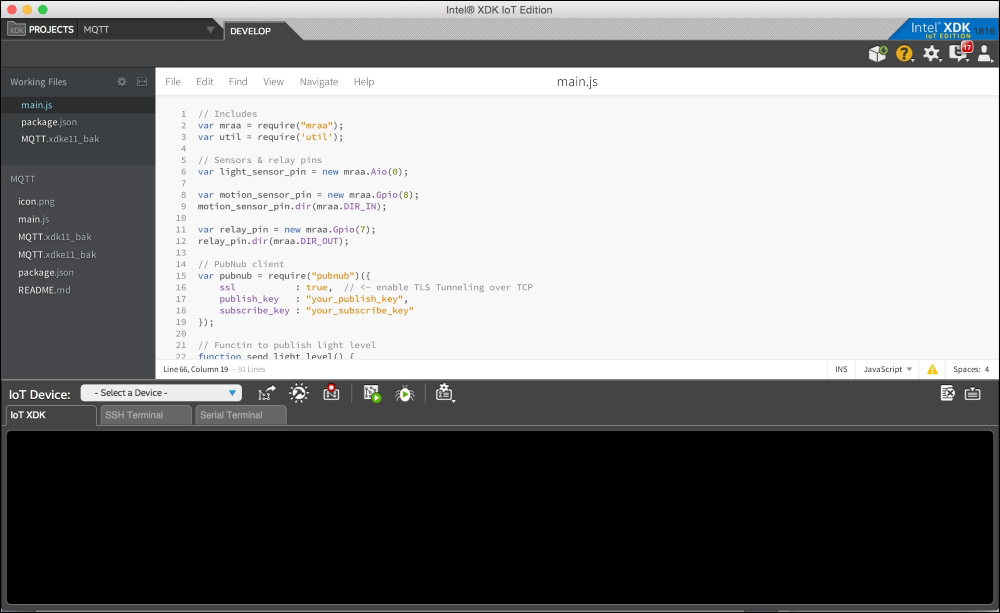Click the yellow warning triangle in status bar
The height and width of the screenshot is (613, 1000).
(932, 369)
